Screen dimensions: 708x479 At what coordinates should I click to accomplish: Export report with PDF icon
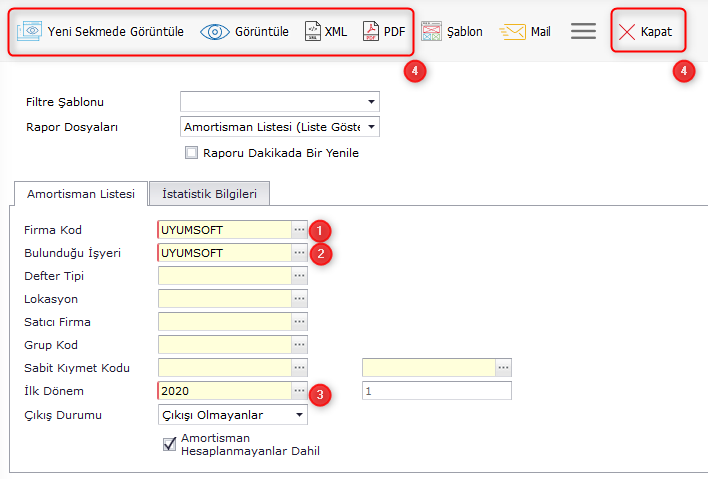coord(371,32)
